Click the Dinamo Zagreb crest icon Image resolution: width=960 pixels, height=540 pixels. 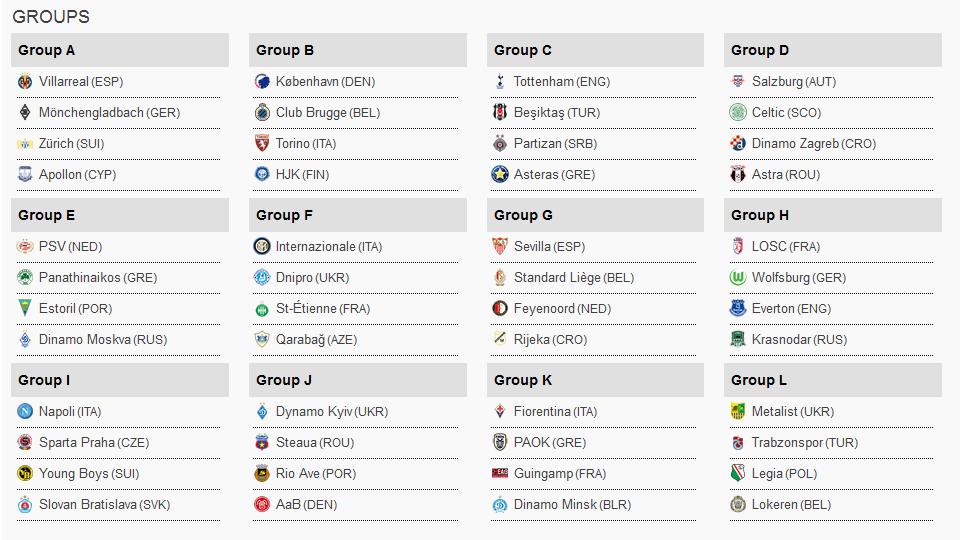[738, 143]
